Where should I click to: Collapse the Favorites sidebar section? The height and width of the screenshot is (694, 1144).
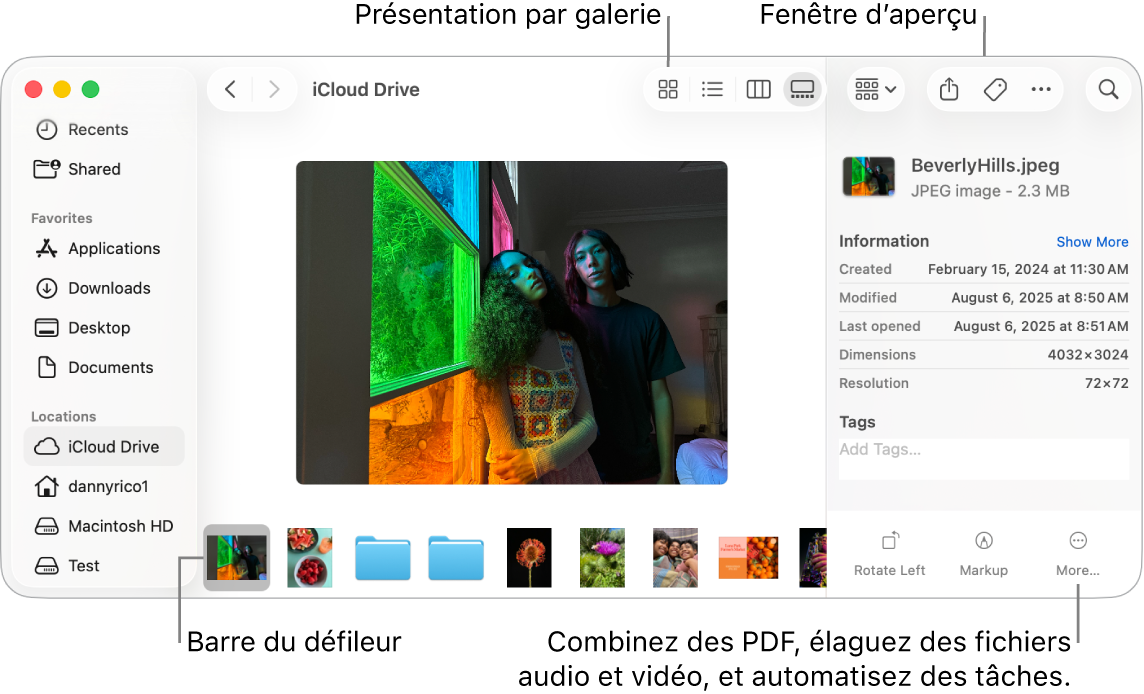[61, 217]
